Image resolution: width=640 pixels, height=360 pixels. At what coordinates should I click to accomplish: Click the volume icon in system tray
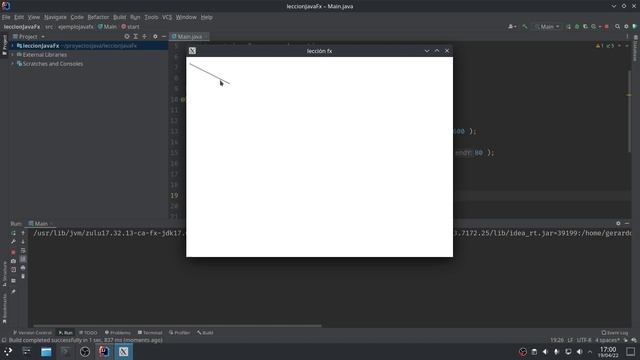point(580,351)
